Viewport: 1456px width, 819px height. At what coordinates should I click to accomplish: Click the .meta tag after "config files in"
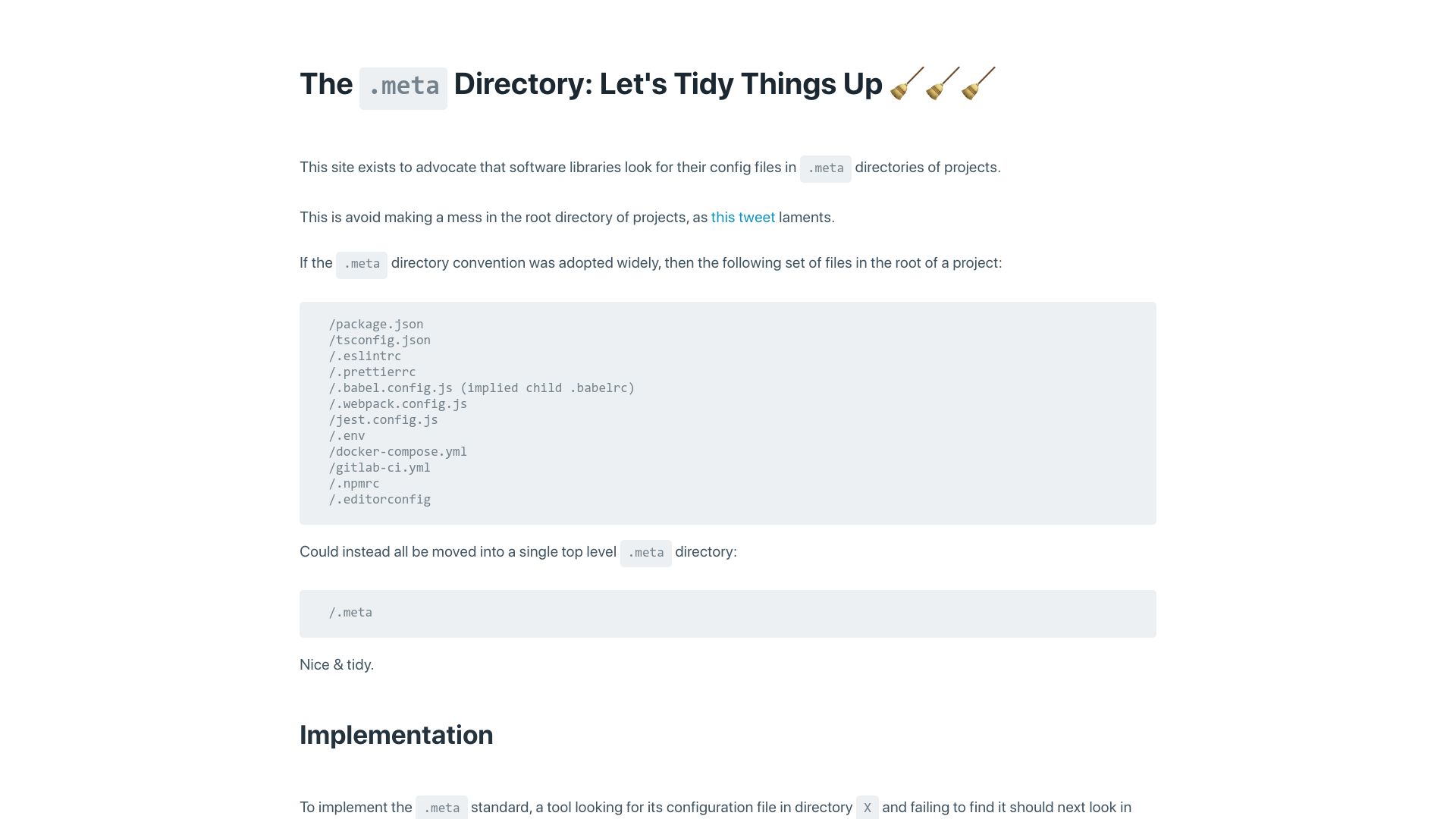[826, 168]
